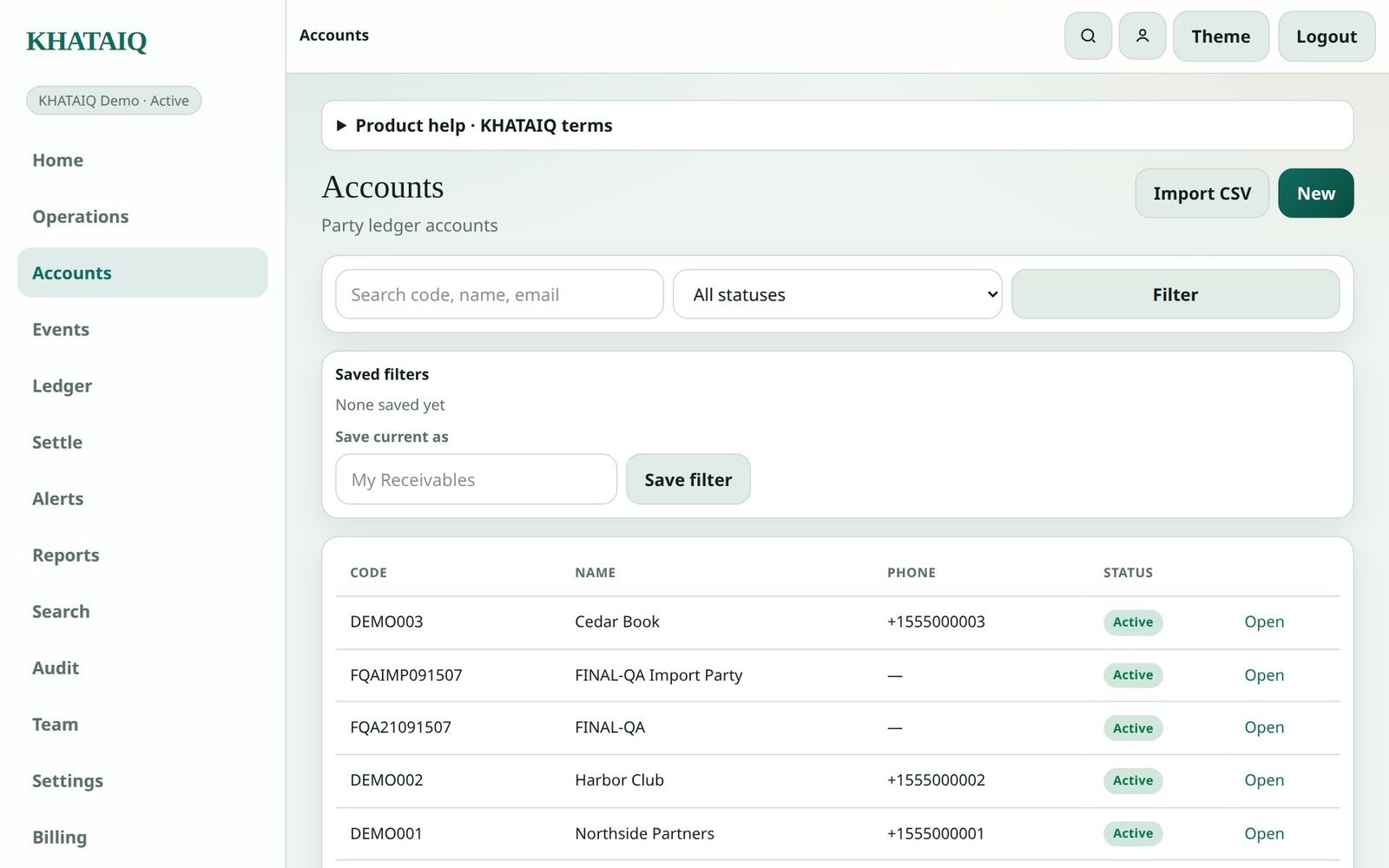Select code DEMO003 cell

[386, 621]
